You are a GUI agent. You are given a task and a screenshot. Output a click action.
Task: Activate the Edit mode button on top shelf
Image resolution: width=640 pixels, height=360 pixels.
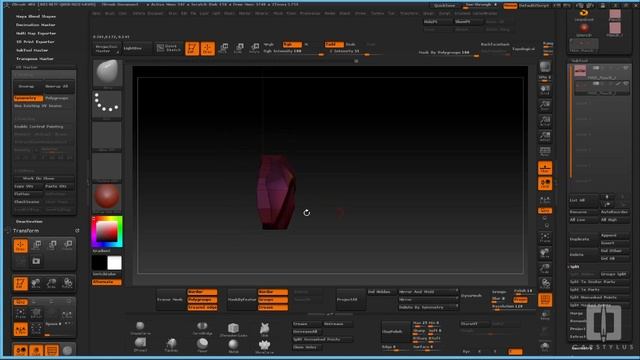192,48
